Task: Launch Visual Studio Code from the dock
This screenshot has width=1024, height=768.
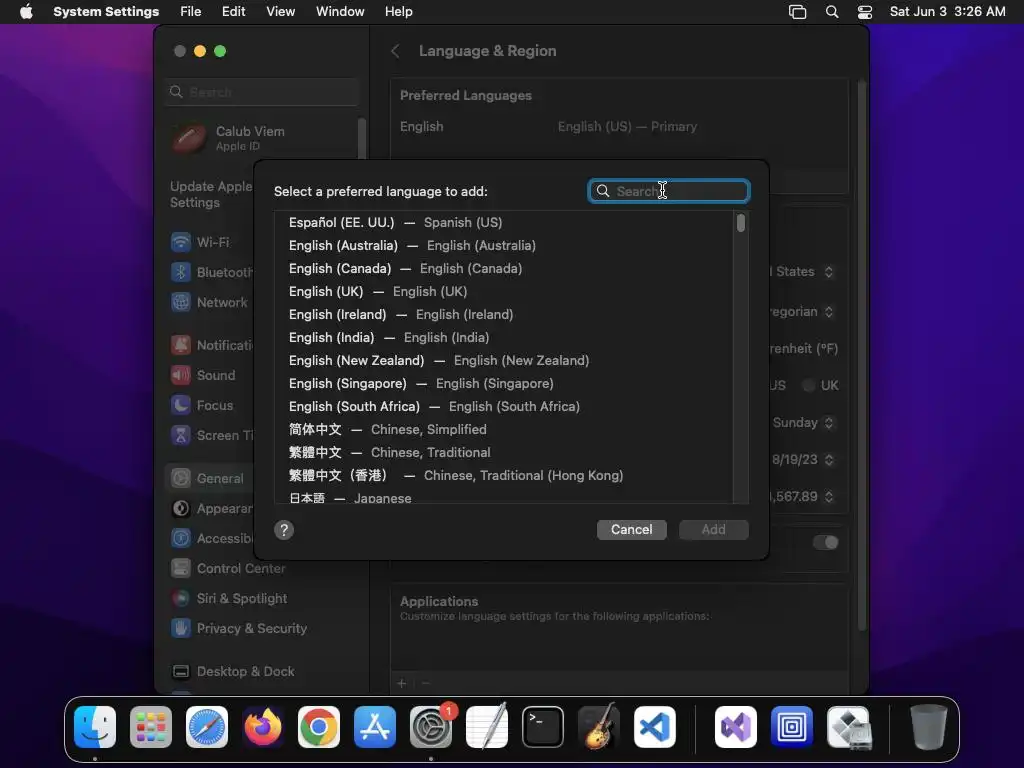Action: tap(654, 727)
